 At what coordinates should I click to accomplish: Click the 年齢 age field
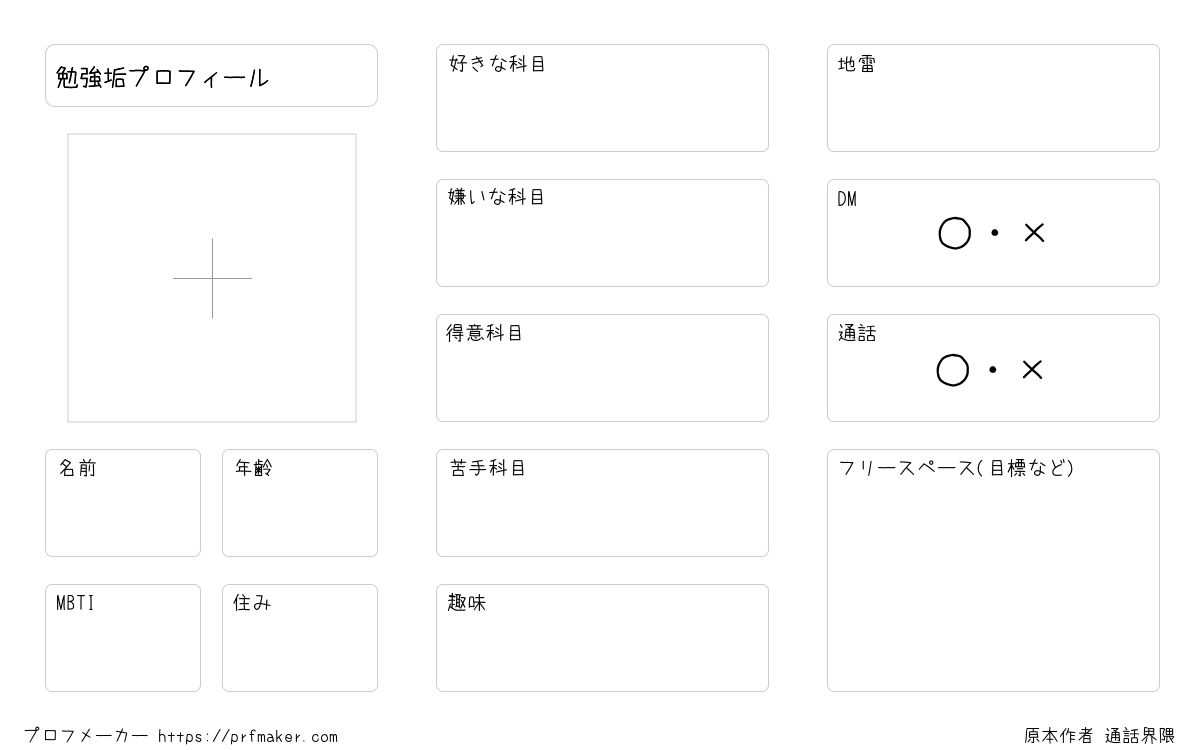[300, 503]
